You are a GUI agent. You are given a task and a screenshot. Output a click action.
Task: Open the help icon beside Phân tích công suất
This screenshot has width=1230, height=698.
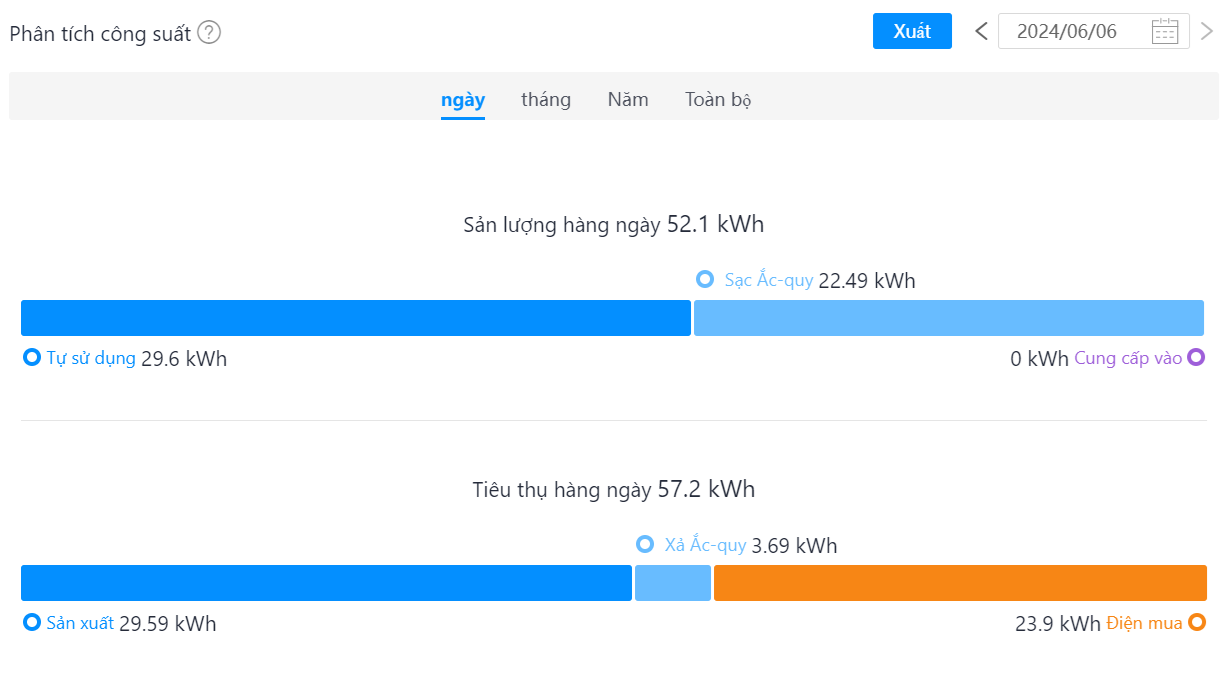209,33
